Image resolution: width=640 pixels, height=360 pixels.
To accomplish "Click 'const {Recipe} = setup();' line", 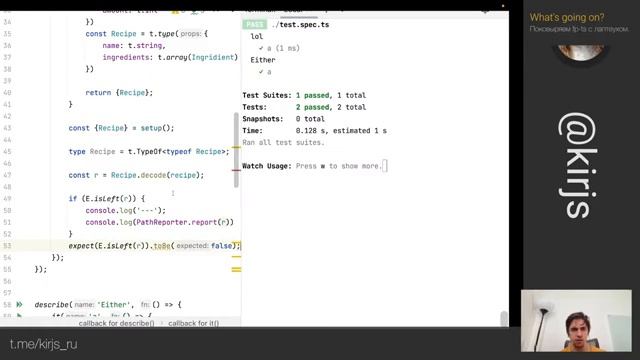I will tap(121, 128).
